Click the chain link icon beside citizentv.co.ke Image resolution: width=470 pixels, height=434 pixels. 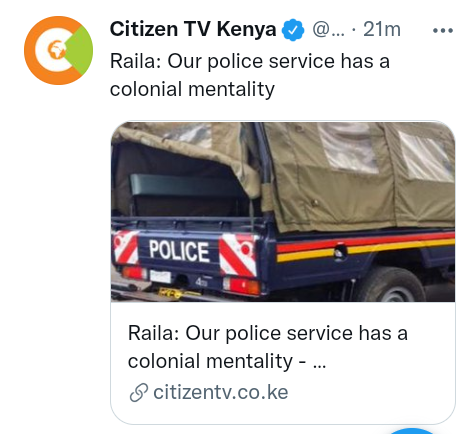[138, 392]
